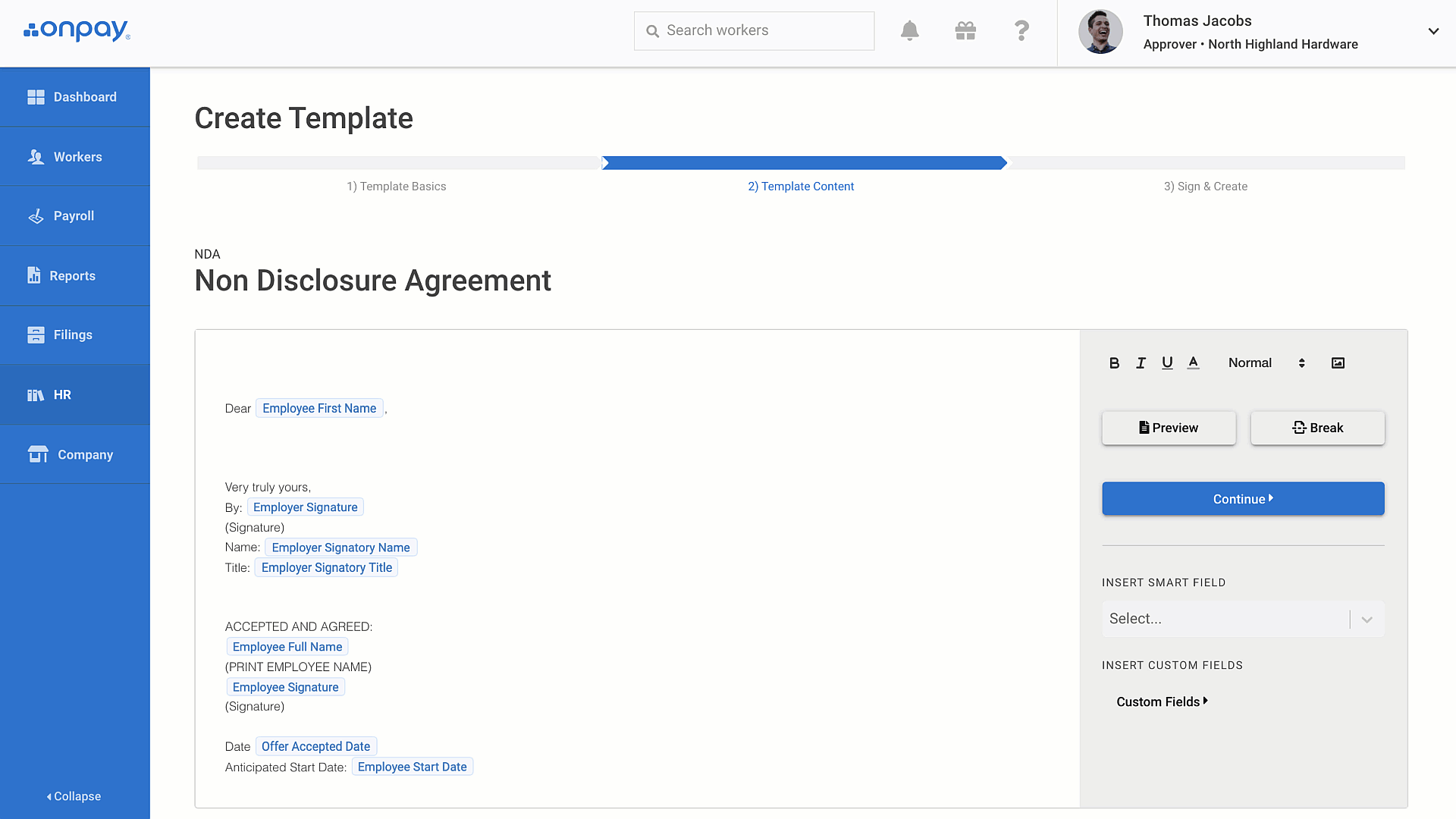The width and height of the screenshot is (1456, 819).
Task: Open Filings section
Action: click(x=75, y=335)
